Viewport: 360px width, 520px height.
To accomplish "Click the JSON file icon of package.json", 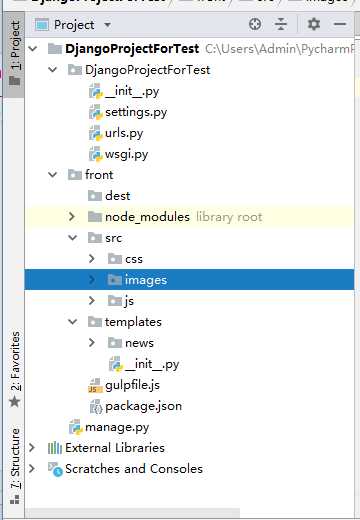I will [96, 406].
